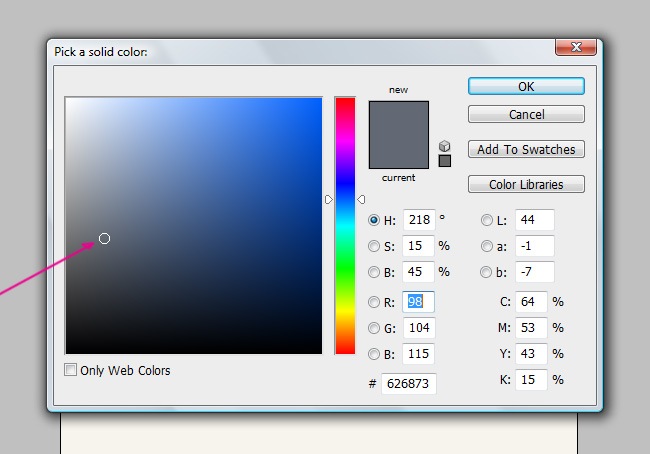
Task: Click the small web-safe color swatch below cube
Action: click(x=445, y=161)
